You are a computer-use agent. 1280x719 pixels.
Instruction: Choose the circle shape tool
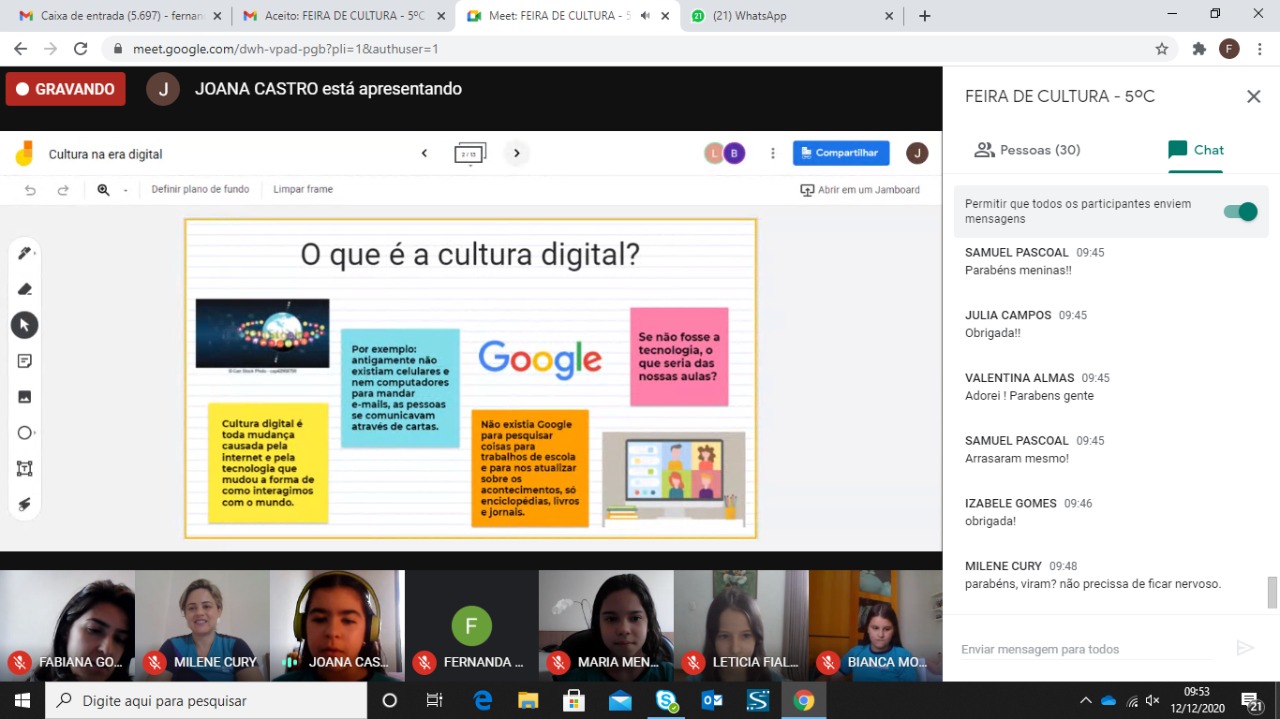click(x=25, y=433)
